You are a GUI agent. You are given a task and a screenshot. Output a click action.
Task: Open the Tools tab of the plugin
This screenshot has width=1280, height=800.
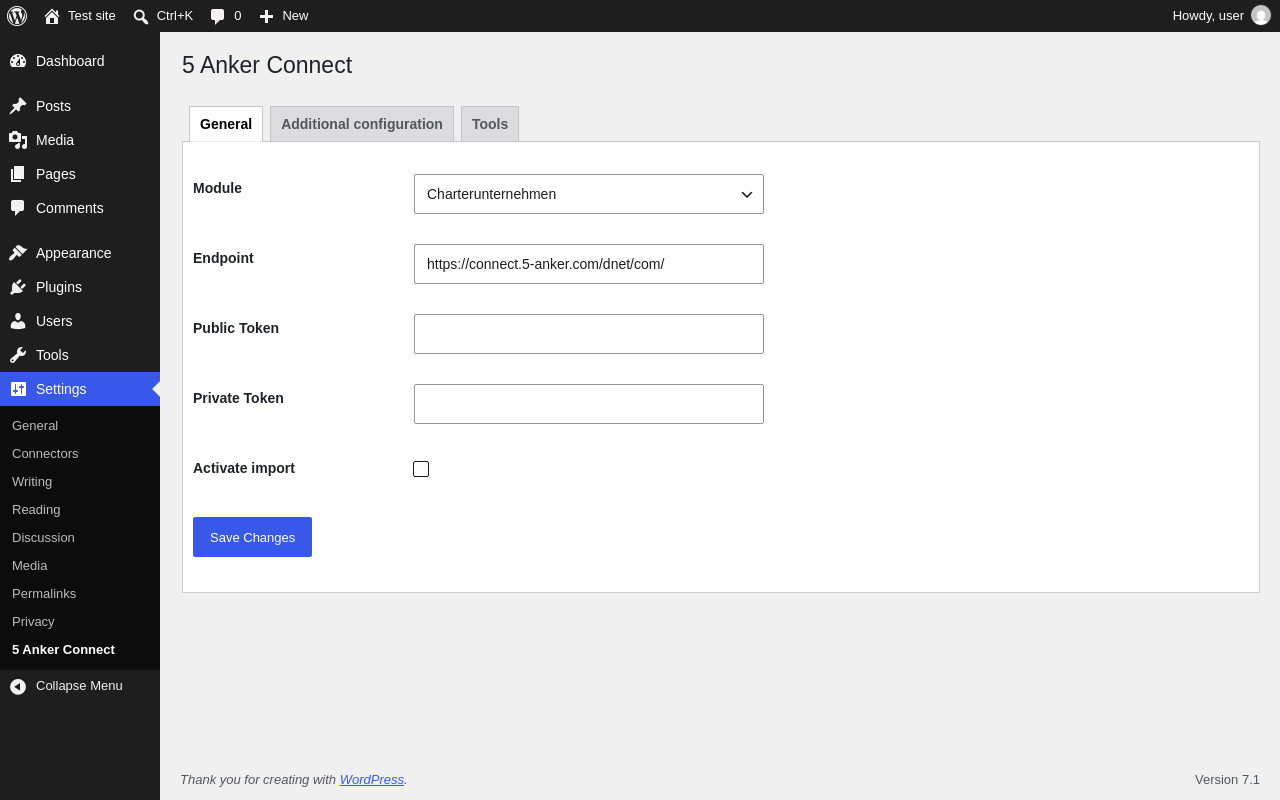[490, 124]
